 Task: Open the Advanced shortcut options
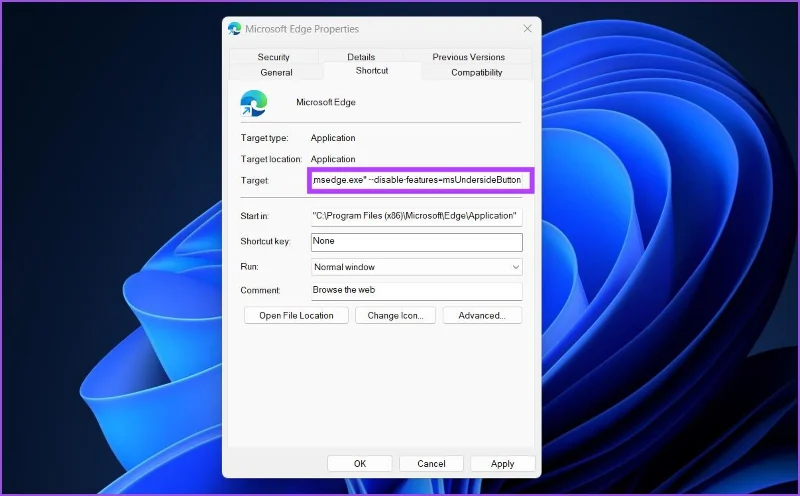(482, 315)
